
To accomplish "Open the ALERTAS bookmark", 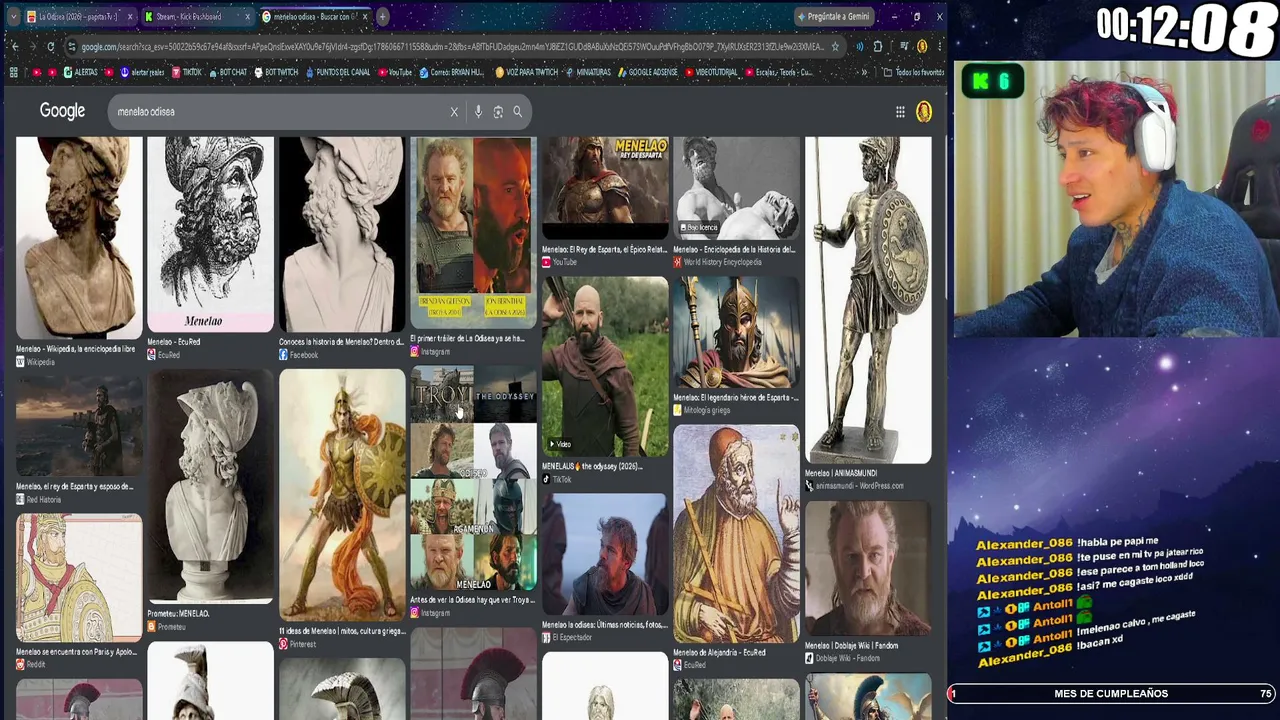I will pyautogui.click(x=80, y=72).
